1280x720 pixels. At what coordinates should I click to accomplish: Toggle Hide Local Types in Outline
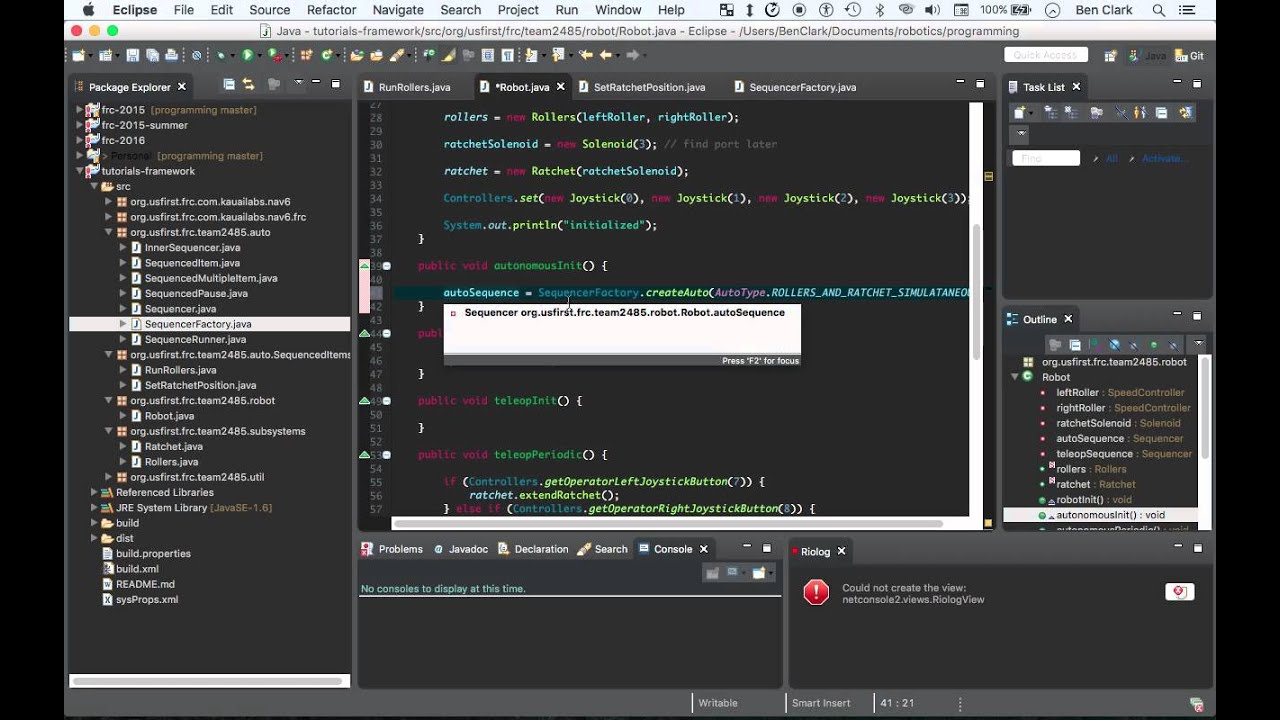[1174, 345]
